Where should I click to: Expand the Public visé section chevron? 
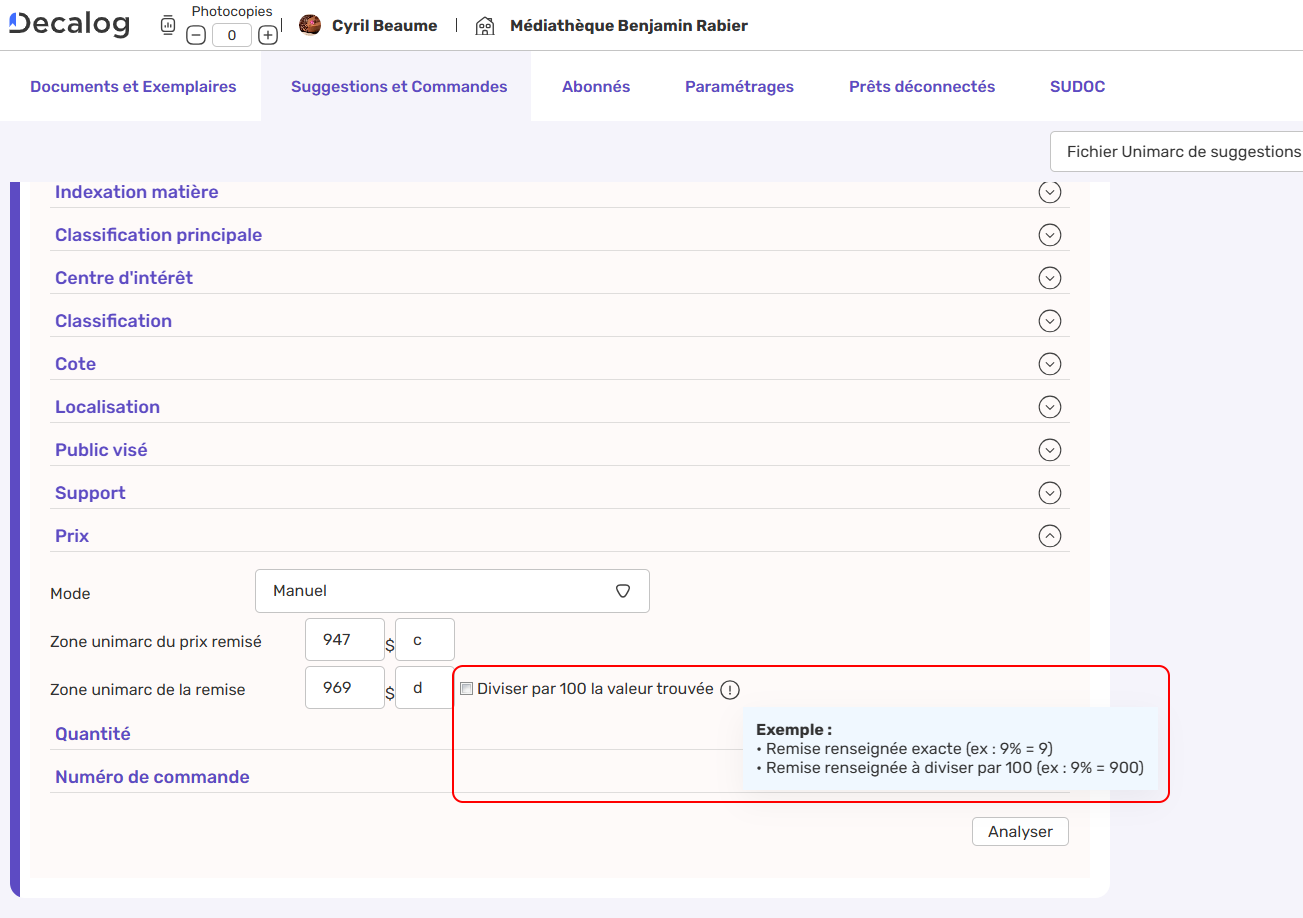(1050, 450)
